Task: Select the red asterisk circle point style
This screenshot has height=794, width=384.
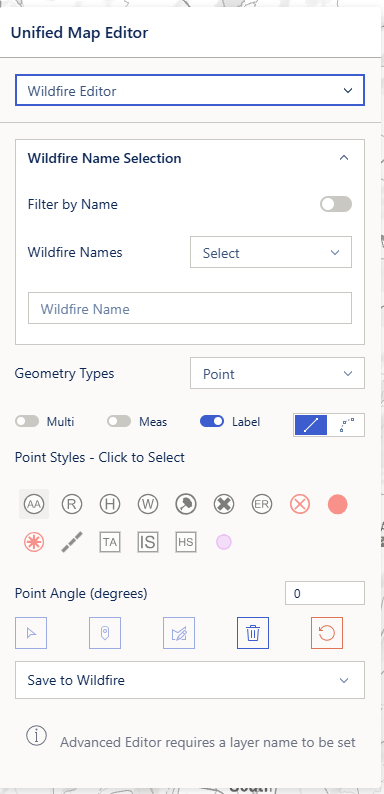Action: click(x=34, y=542)
